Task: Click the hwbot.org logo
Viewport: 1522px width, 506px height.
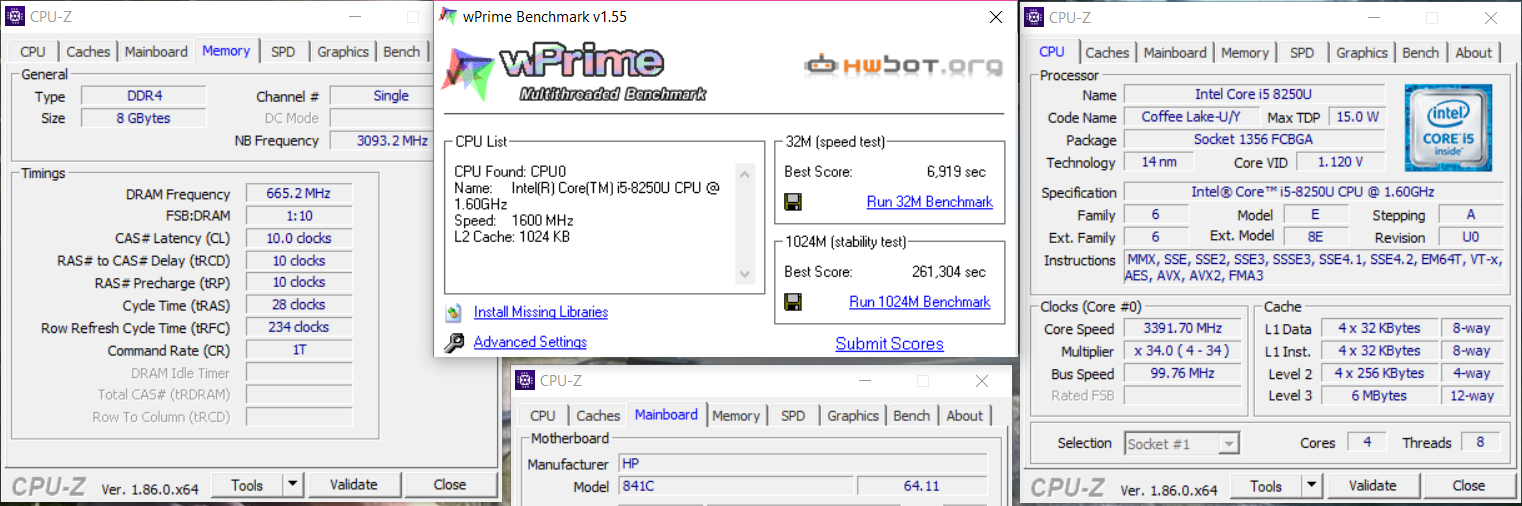Action: point(903,66)
